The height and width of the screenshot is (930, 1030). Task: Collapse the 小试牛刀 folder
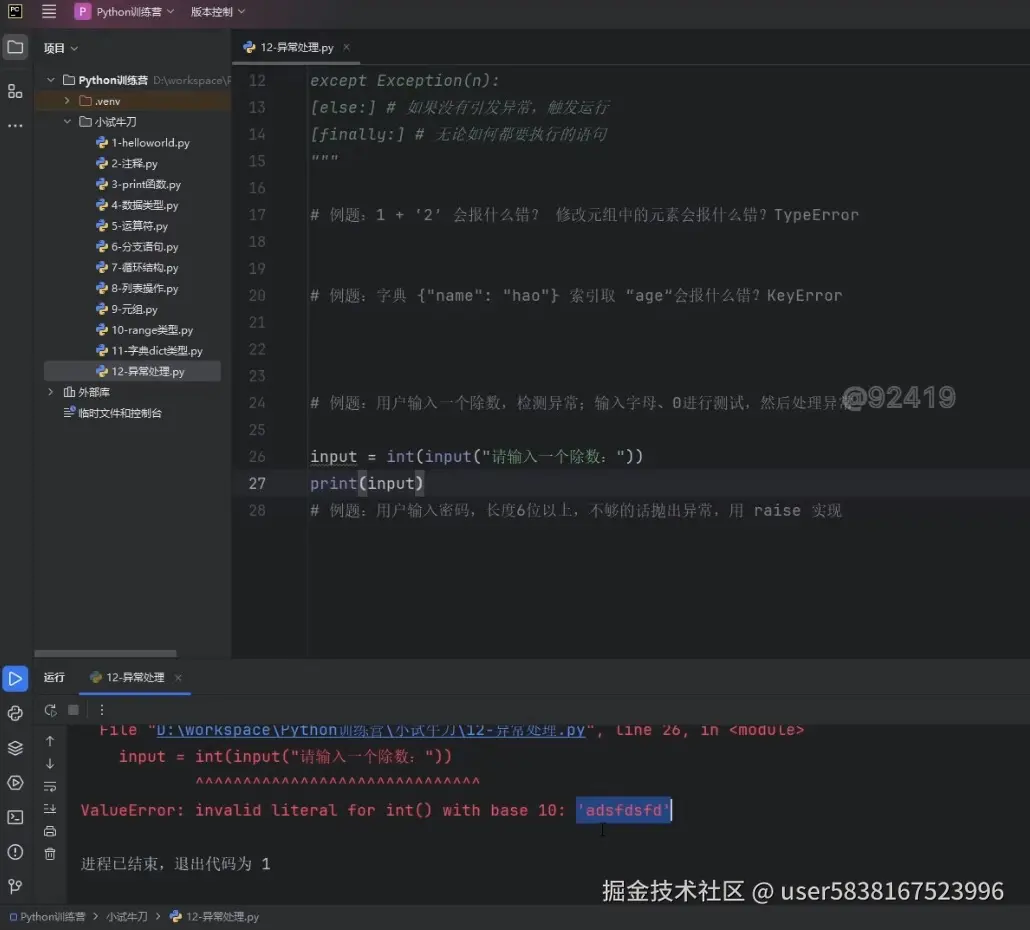tap(67, 122)
